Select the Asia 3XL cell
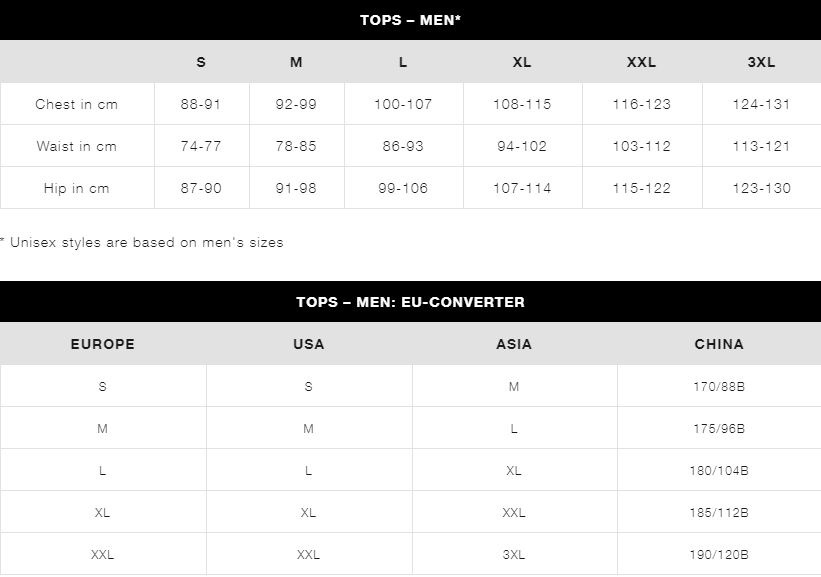Viewport: 821px width, 577px height. tap(514, 554)
